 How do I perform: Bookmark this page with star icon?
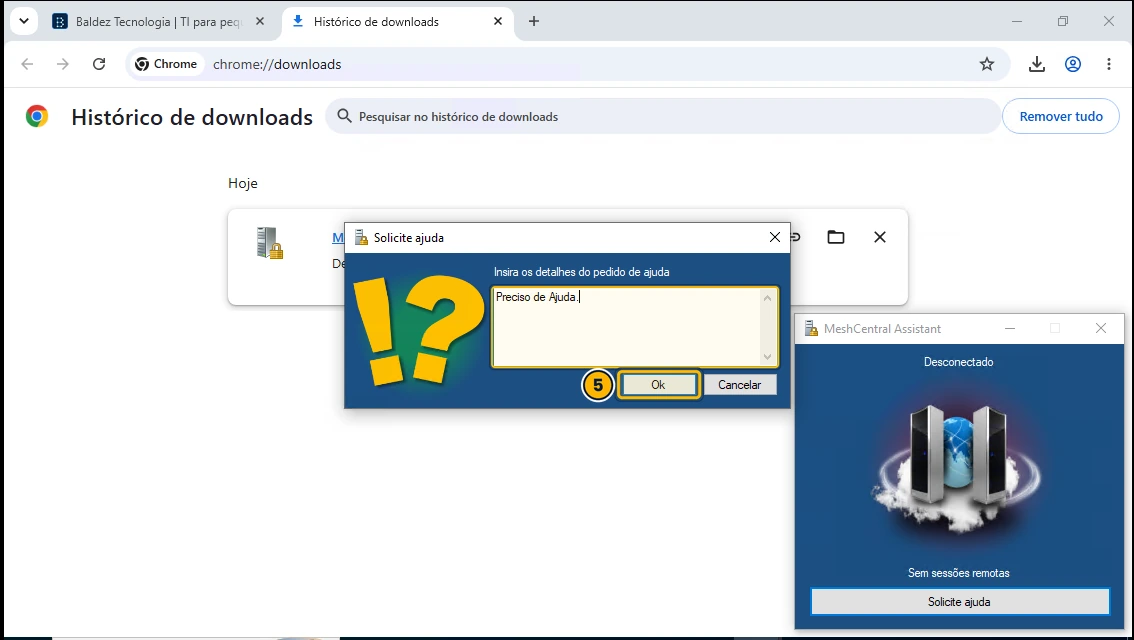click(986, 64)
